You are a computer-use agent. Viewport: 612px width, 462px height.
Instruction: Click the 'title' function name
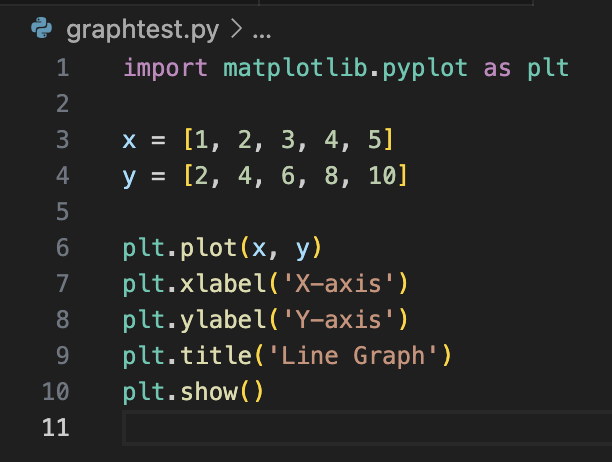tap(216, 355)
